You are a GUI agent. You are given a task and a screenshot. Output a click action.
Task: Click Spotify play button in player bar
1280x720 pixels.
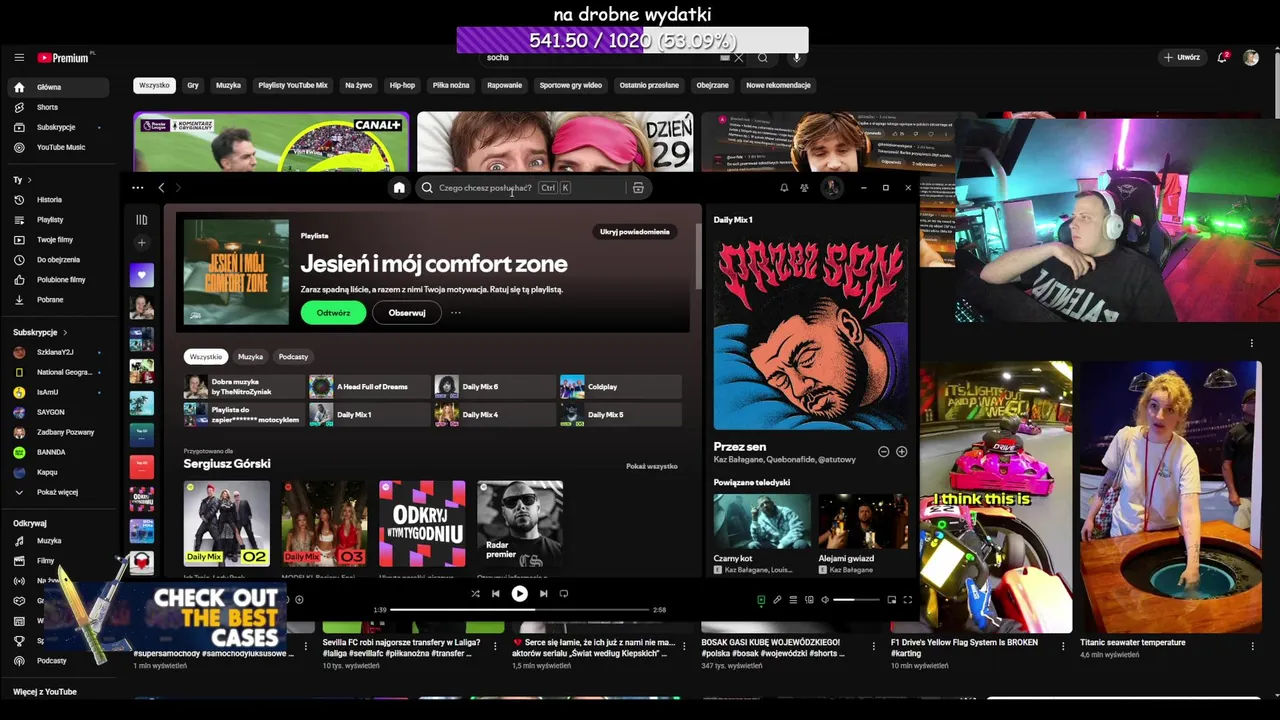519,594
